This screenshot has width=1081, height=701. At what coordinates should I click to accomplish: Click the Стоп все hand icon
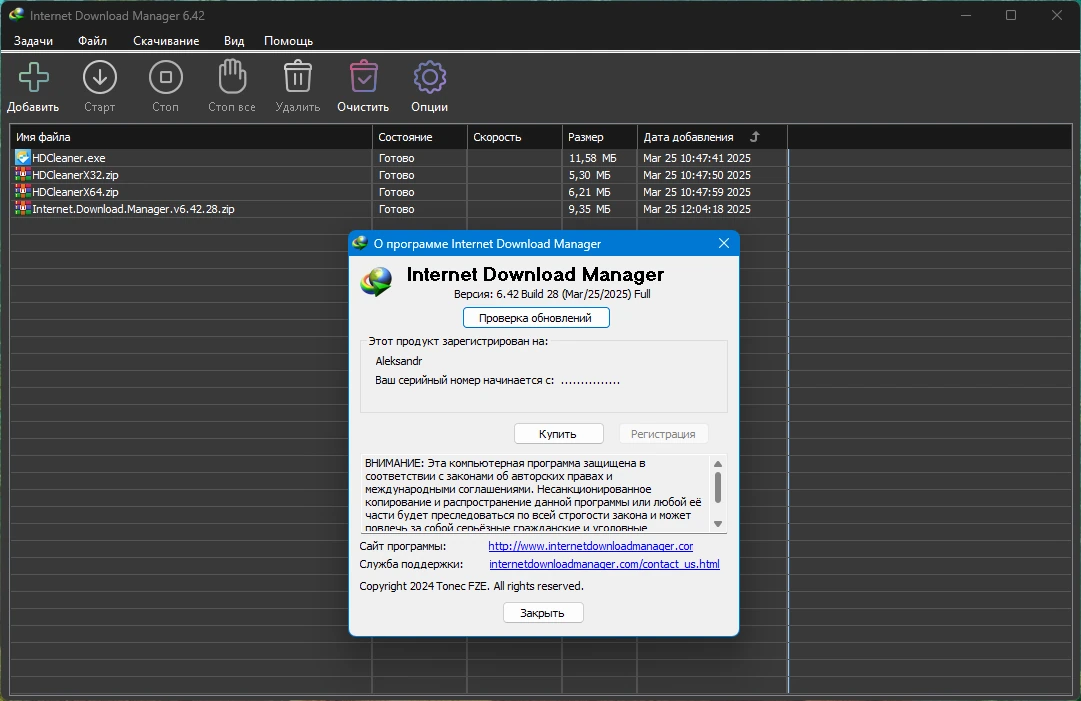point(232,77)
